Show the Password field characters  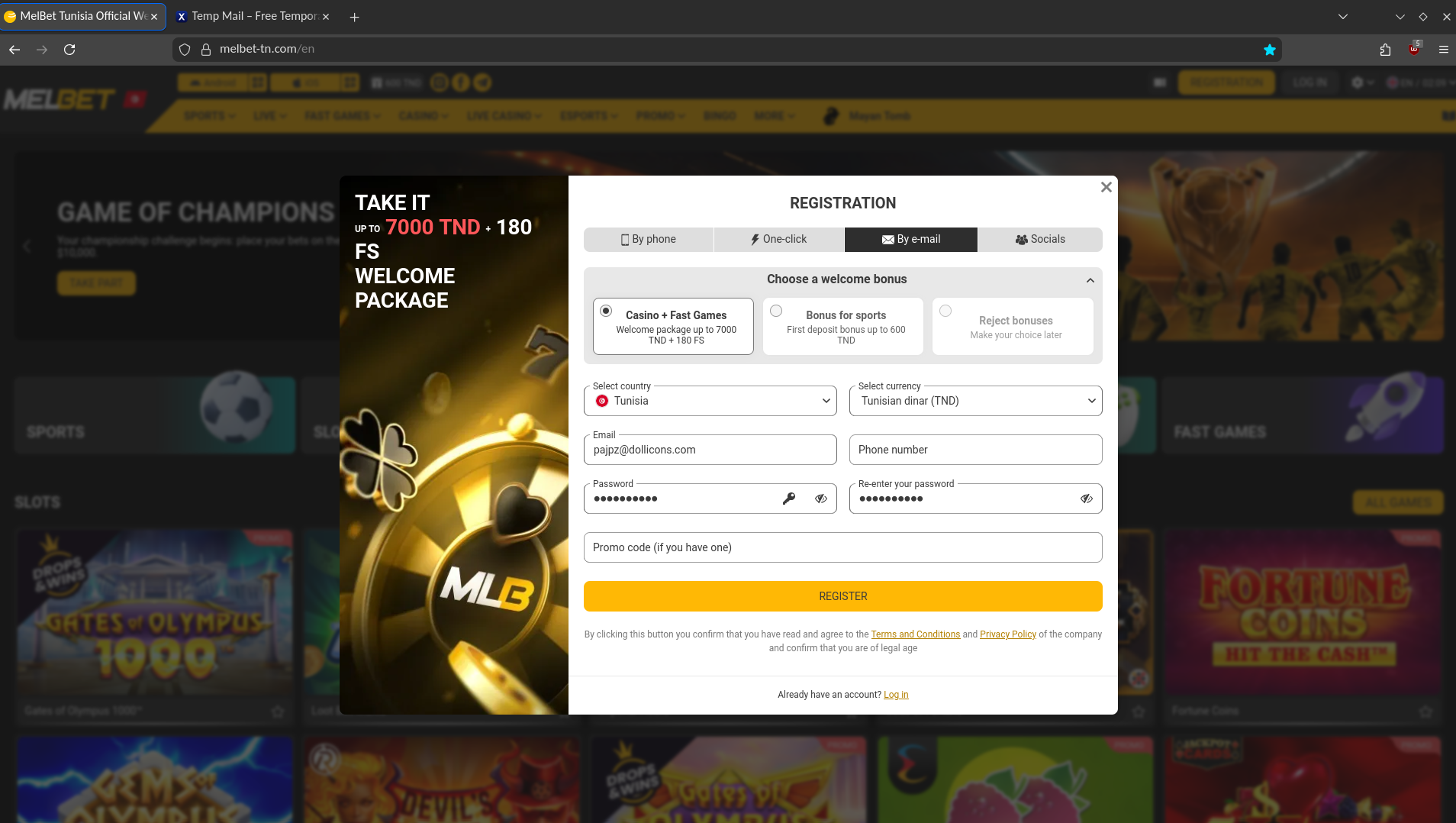click(x=821, y=499)
